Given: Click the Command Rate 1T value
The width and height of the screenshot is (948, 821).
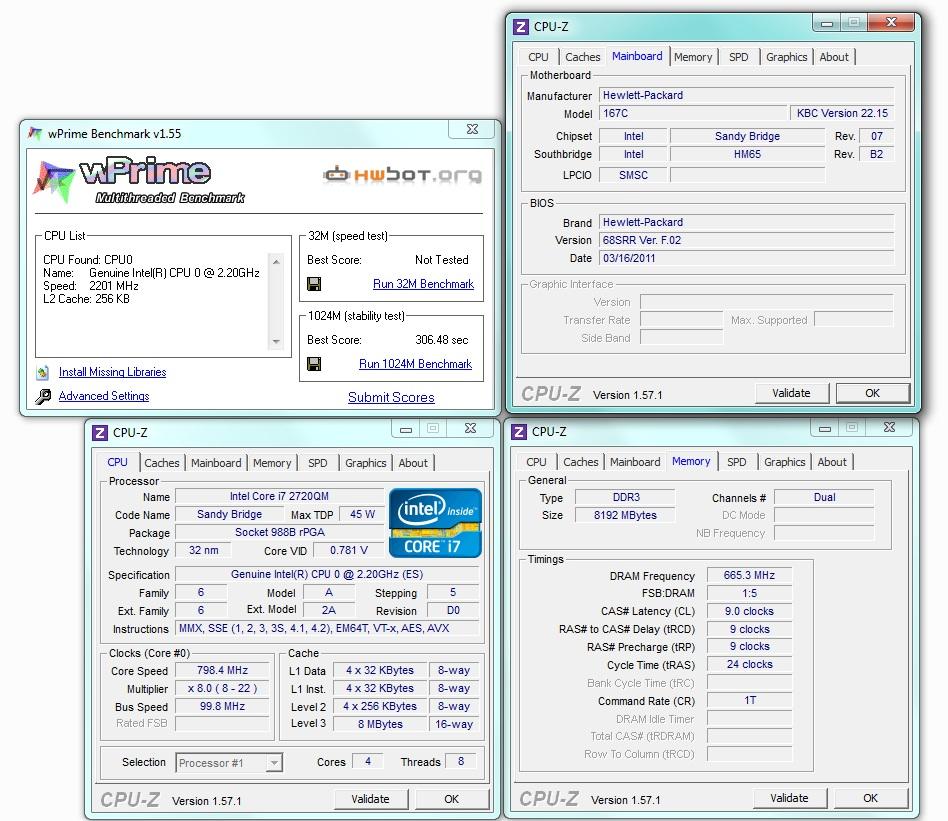Looking at the screenshot, I should coord(749,700).
